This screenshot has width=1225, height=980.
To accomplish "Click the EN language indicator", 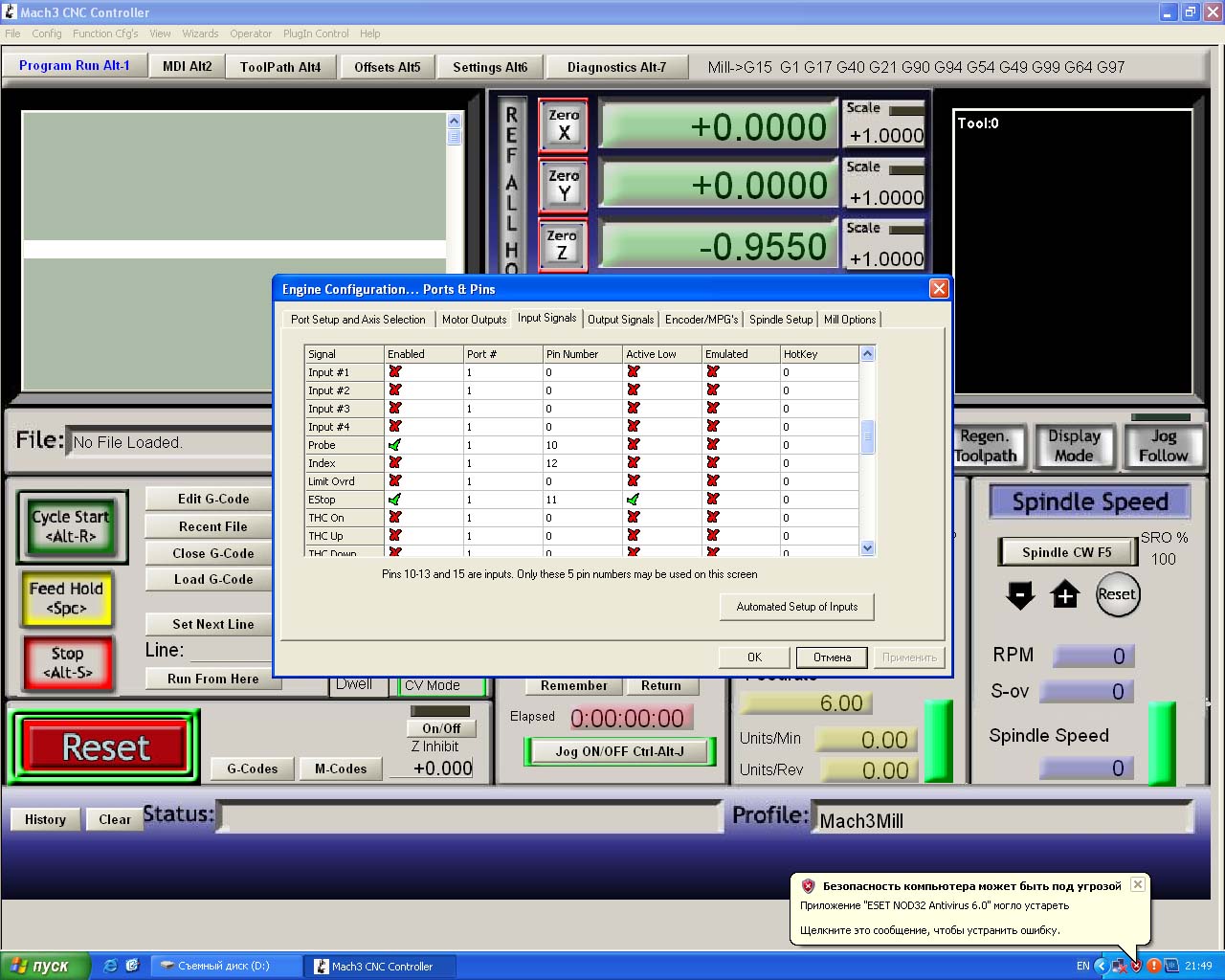I will coord(1083,966).
